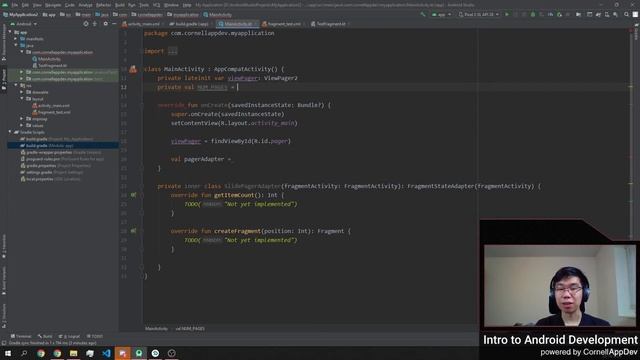Open the Pixel device selector dropdown
The height and width of the screenshot is (360, 640).
[478, 15]
